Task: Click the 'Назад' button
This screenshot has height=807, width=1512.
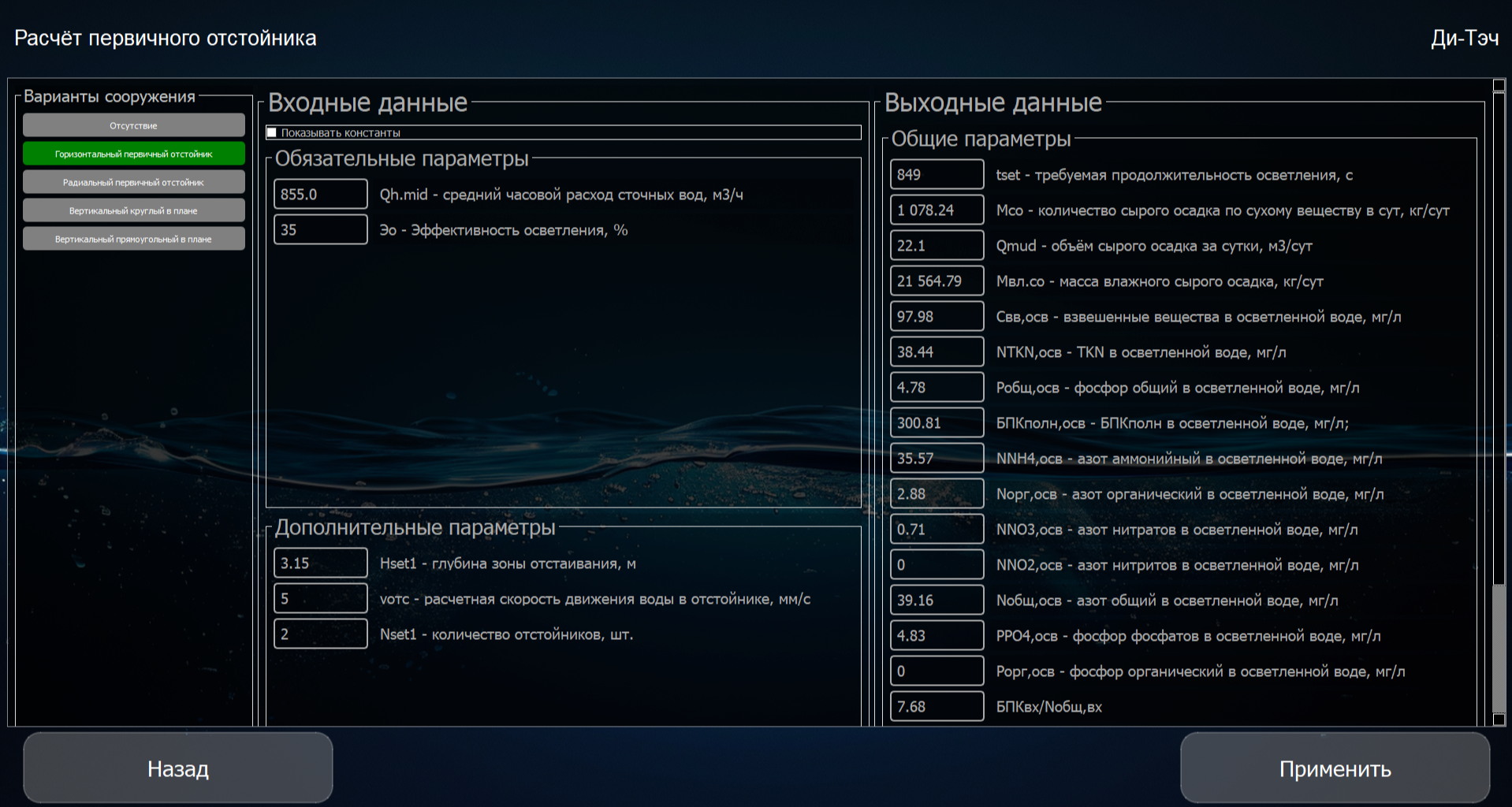Action: (177, 768)
